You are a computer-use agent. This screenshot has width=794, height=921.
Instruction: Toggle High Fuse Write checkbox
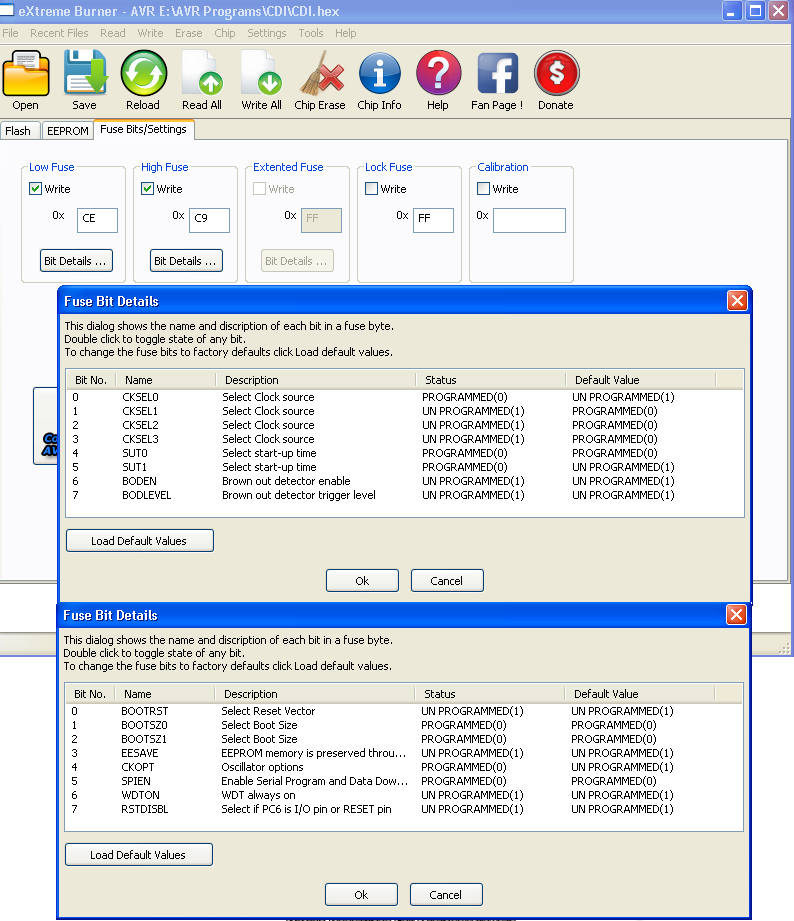coord(147,189)
